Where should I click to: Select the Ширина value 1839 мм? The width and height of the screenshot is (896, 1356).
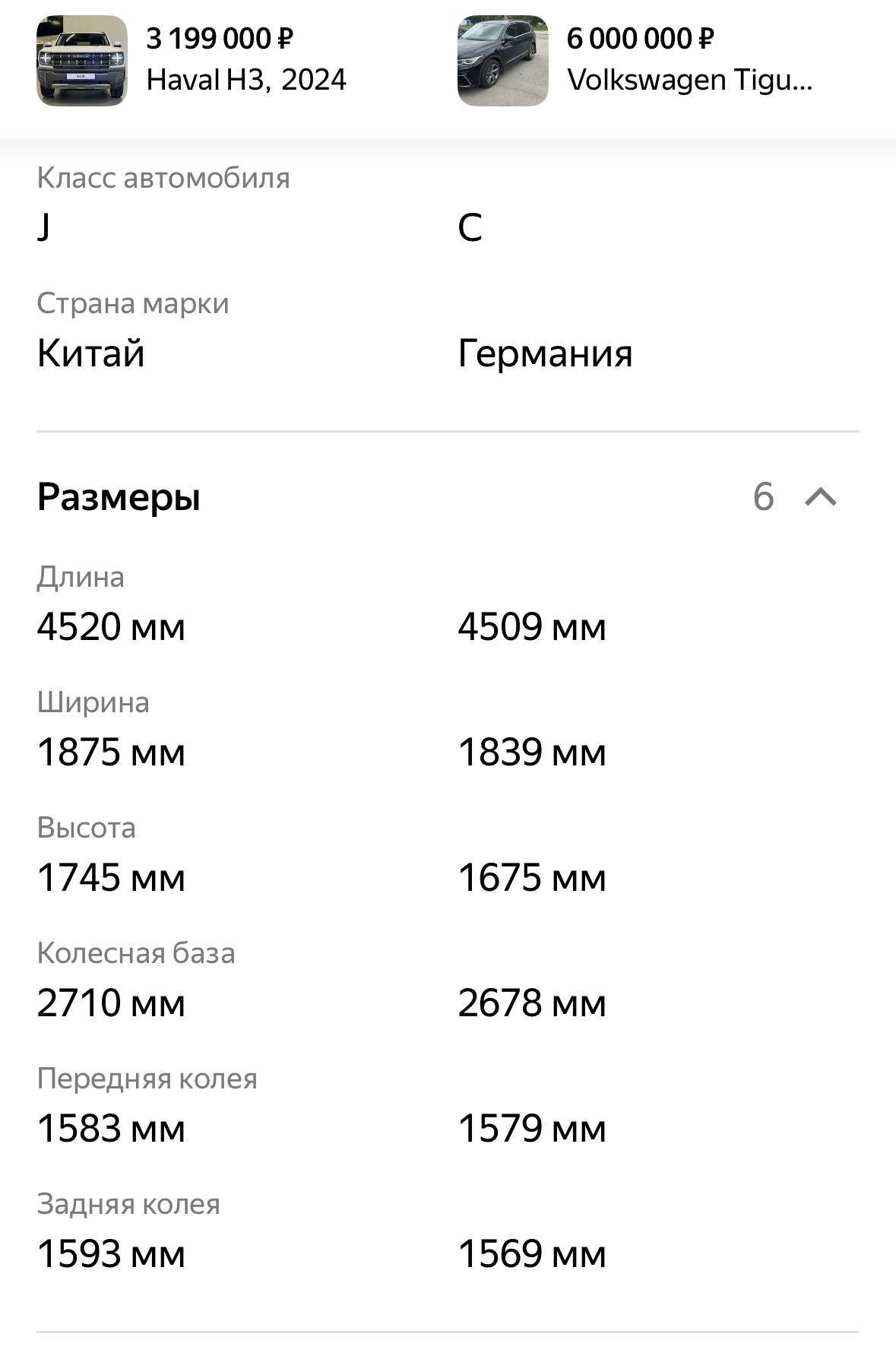(x=532, y=752)
